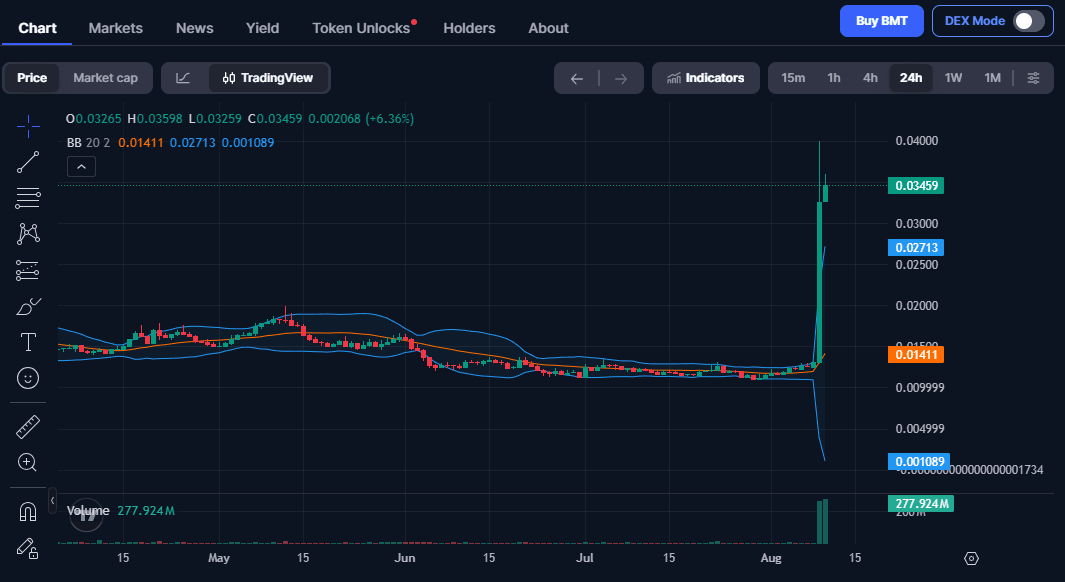Toggle DEX Mode switch

coord(1028,21)
